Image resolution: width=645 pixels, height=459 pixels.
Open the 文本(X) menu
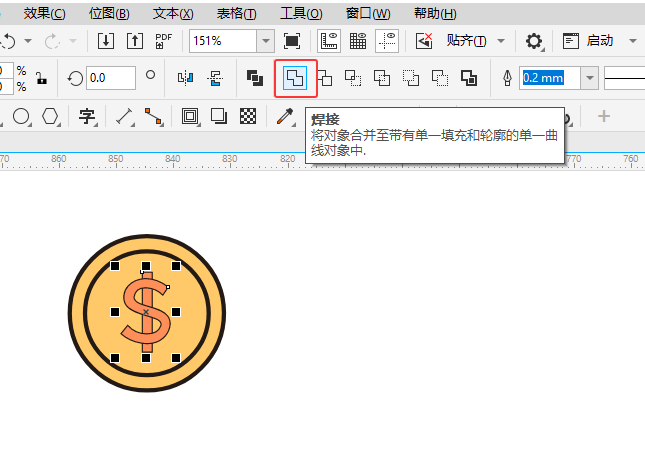pyautogui.click(x=173, y=14)
